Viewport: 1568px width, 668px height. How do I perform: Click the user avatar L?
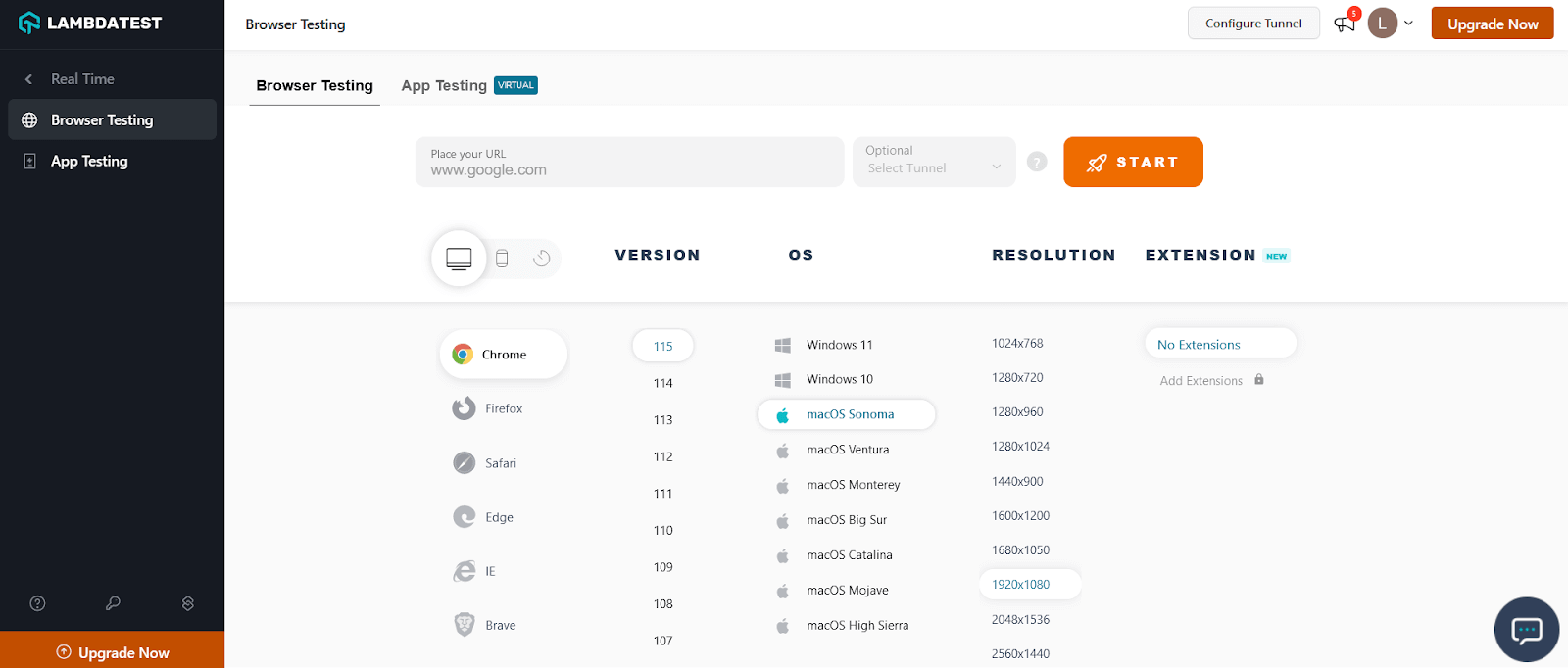1383,24
